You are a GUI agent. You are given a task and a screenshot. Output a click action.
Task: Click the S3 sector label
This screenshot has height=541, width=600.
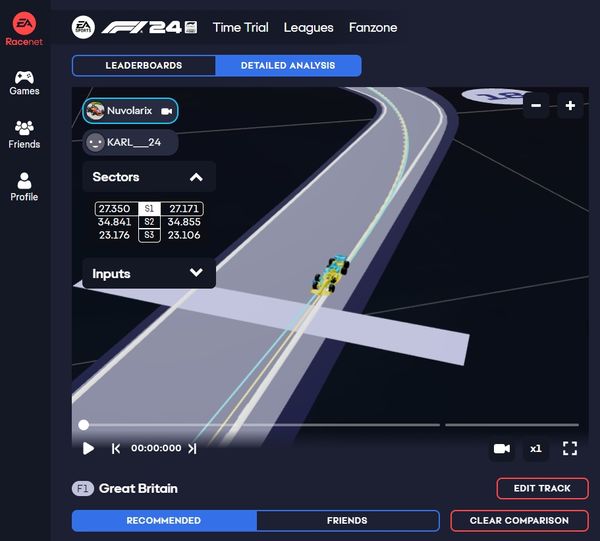149,235
